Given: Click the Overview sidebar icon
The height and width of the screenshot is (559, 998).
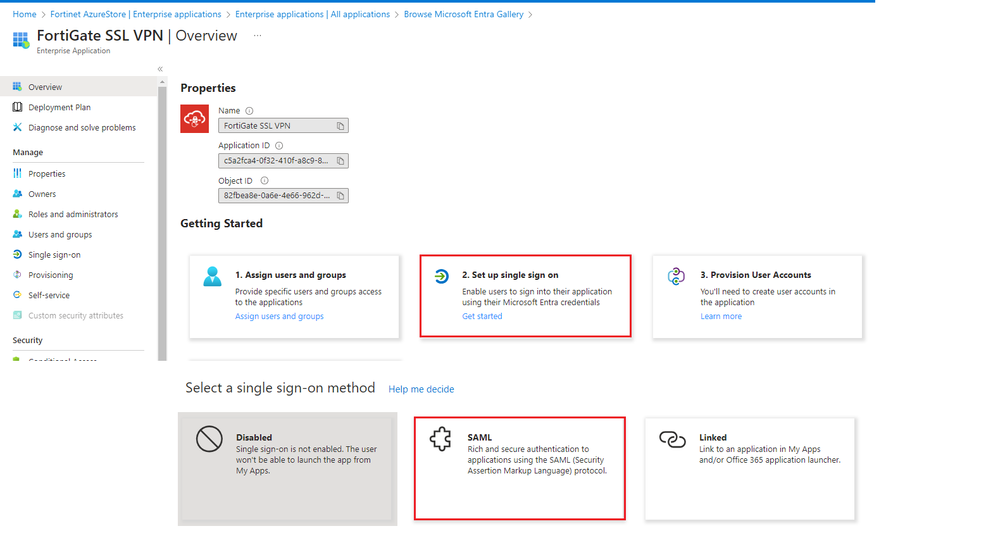Looking at the screenshot, I should point(17,87).
